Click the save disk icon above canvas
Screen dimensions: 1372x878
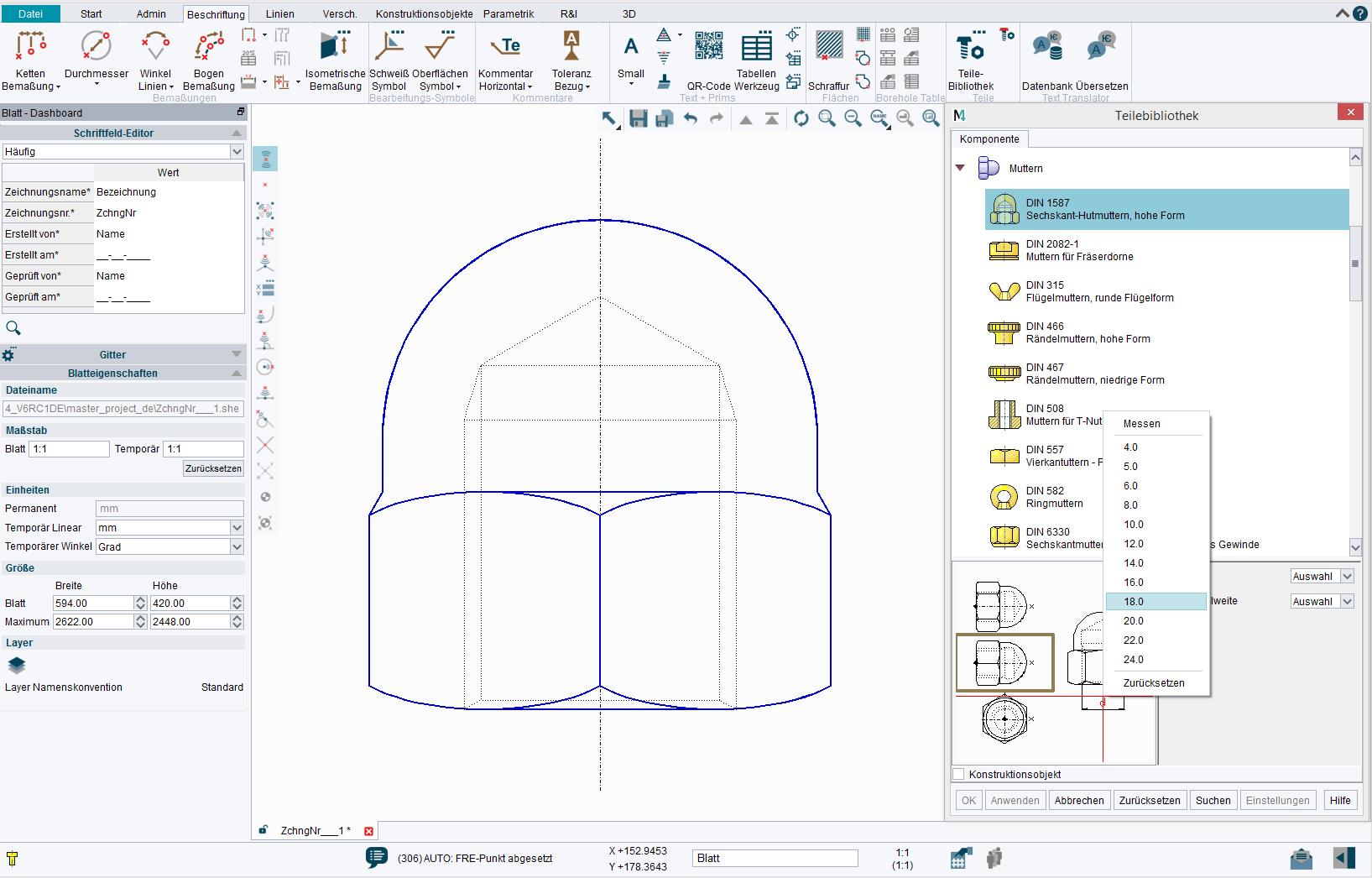639,119
